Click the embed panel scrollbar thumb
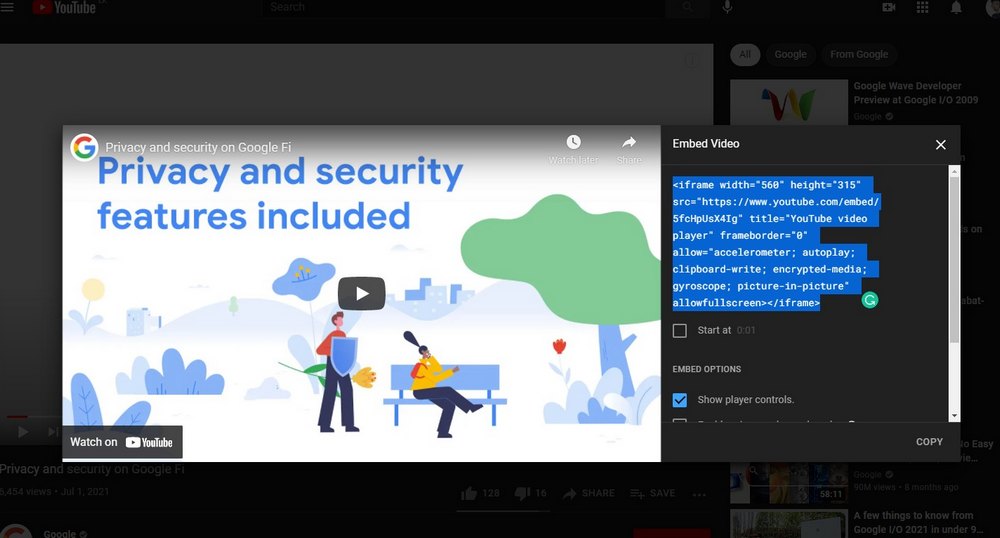The height and width of the screenshot is (538, 1000). (954, 260)
